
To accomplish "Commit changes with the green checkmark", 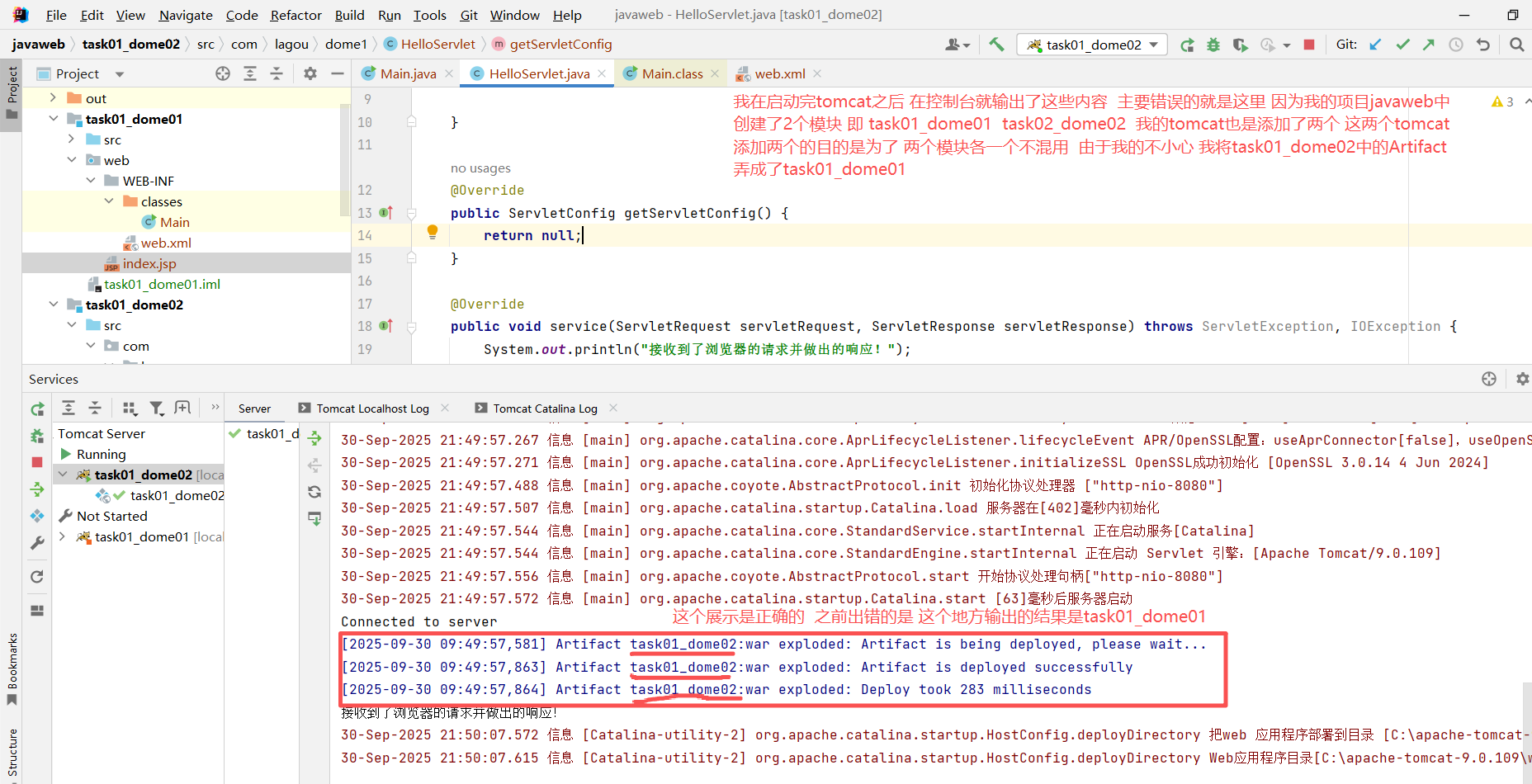I will pos(1402,45).
